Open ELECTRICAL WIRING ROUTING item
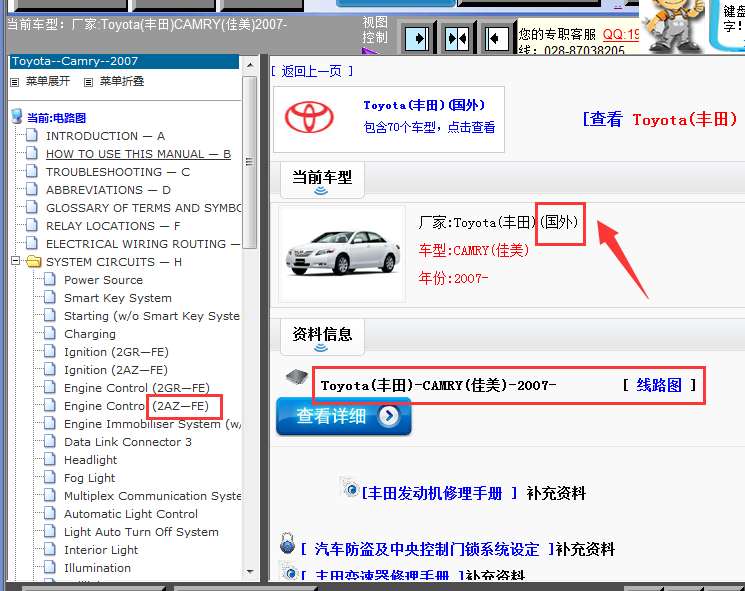The image size is (745, 591). tap(143, 244)
